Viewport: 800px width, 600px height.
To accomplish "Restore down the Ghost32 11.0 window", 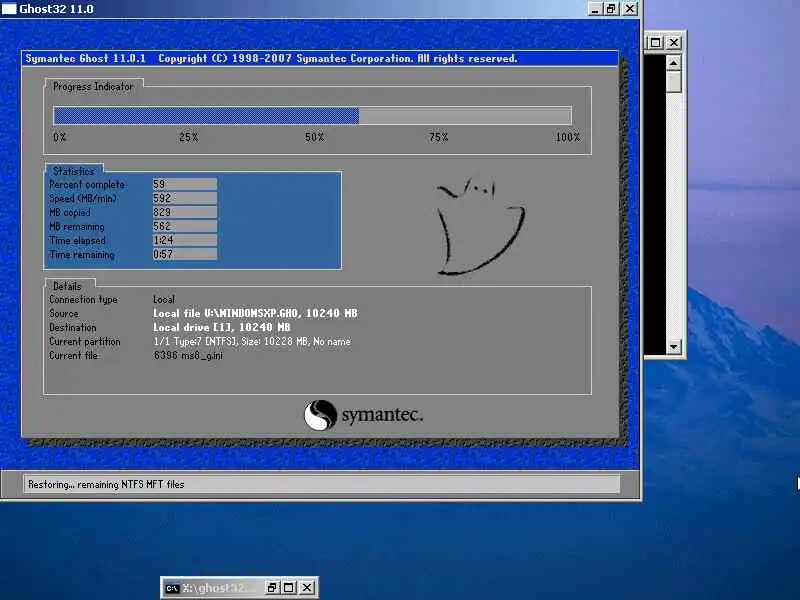I will 611,9.
